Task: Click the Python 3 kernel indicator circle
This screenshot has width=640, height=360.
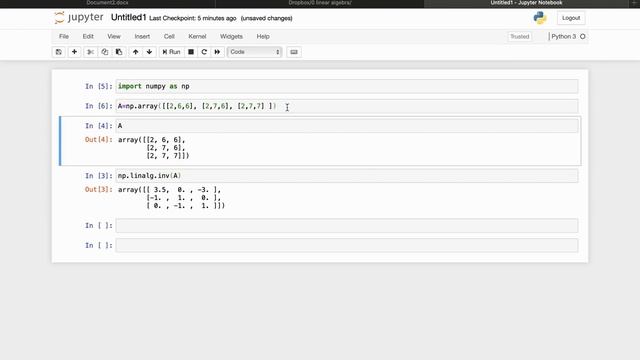Action: [x=582, y=36]
